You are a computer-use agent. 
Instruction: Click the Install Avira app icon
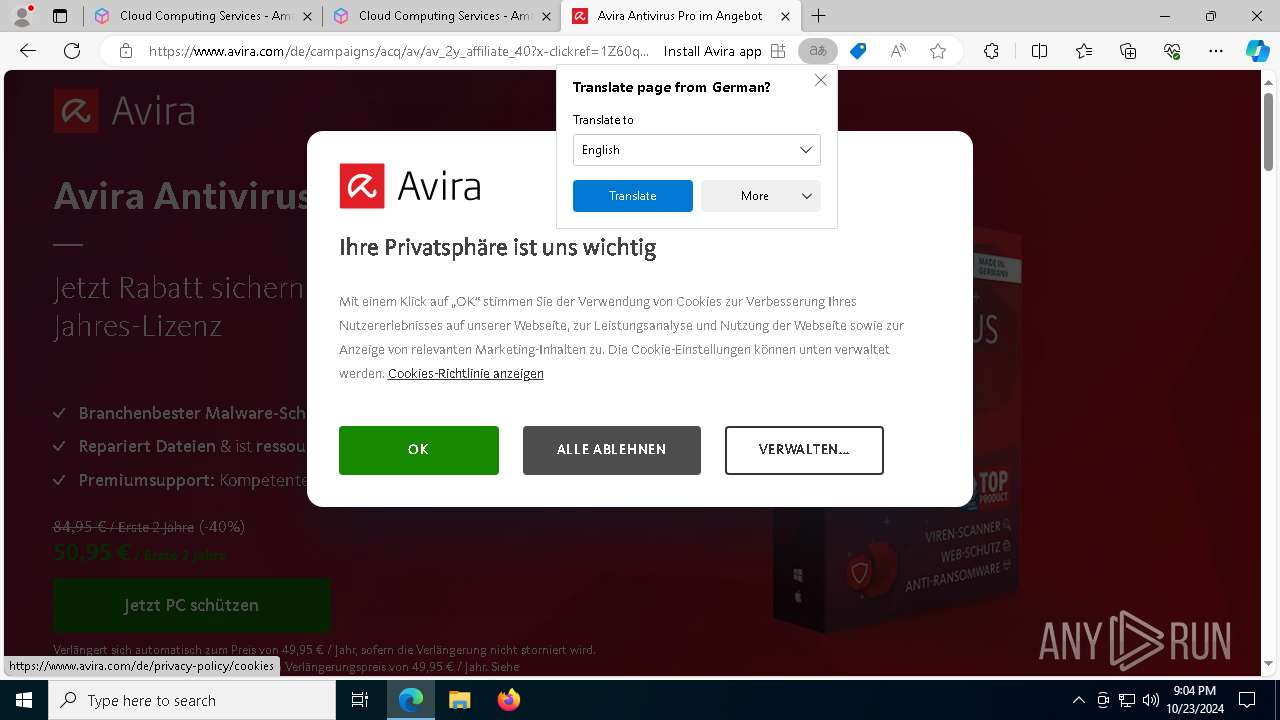pyautogui.click(x=778, y=51)
